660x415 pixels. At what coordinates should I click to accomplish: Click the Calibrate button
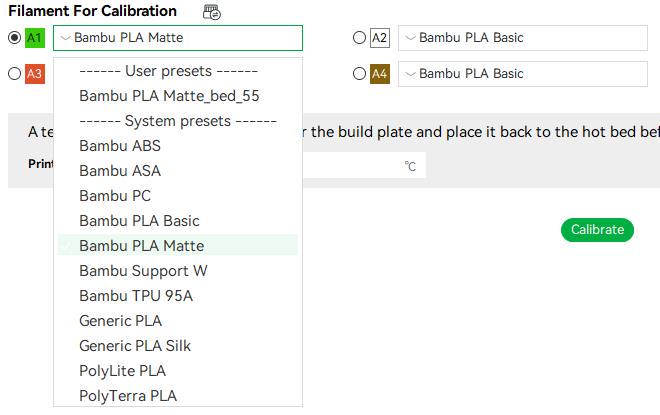(597, 230)
